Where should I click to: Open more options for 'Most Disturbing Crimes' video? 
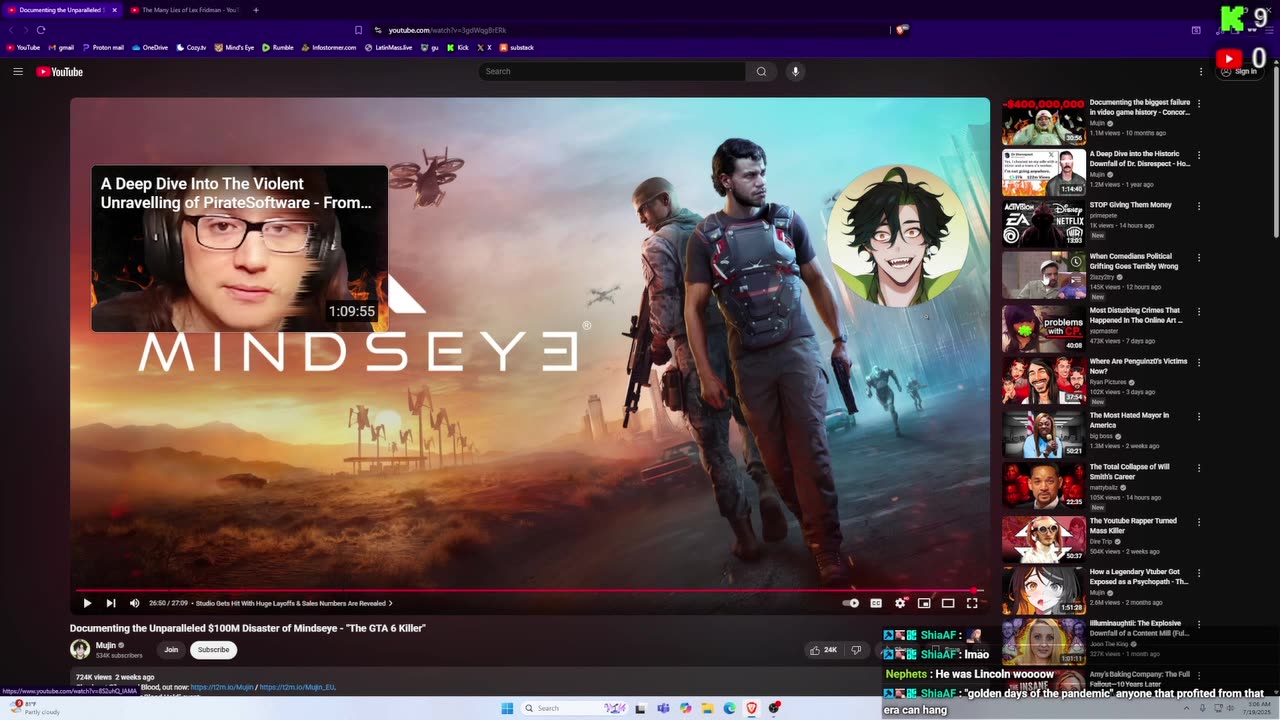pos(1199,311)
